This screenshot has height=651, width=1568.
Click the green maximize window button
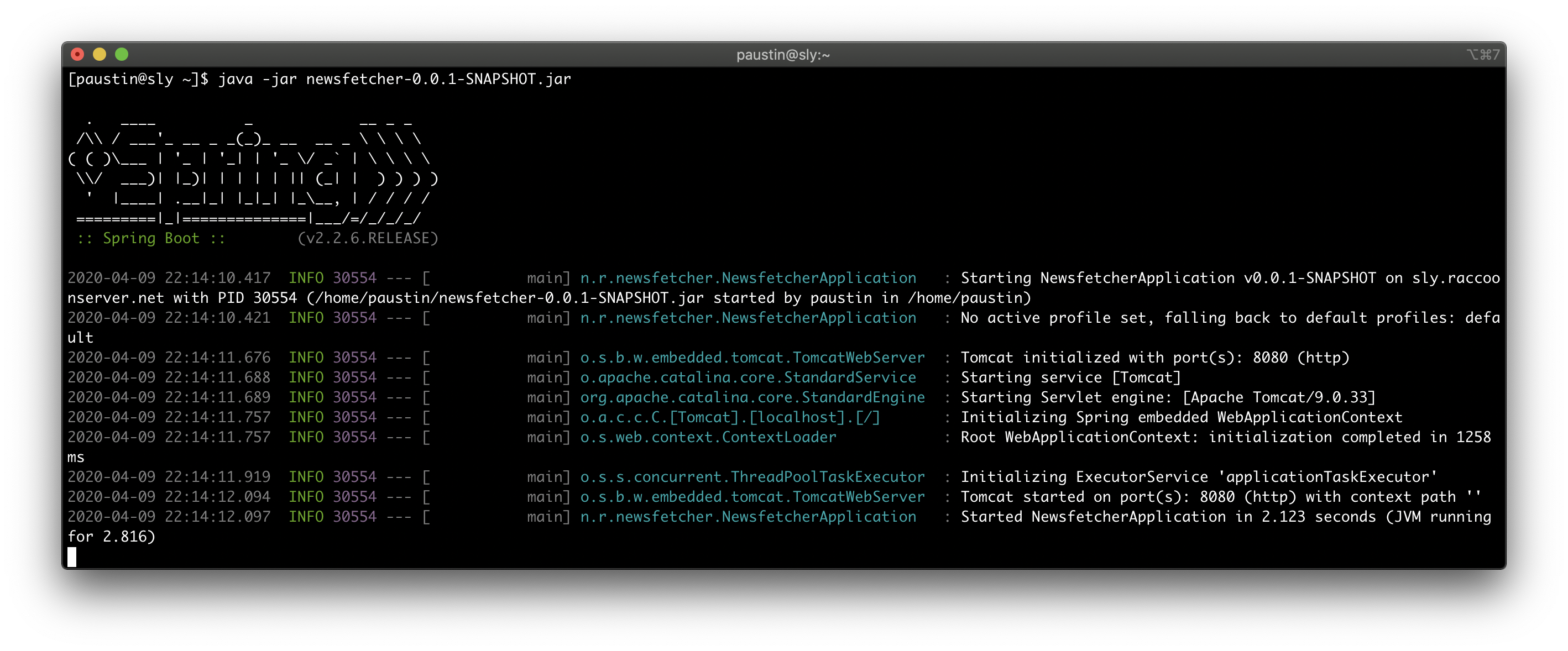pyautogui.click(x=122, y=55)
